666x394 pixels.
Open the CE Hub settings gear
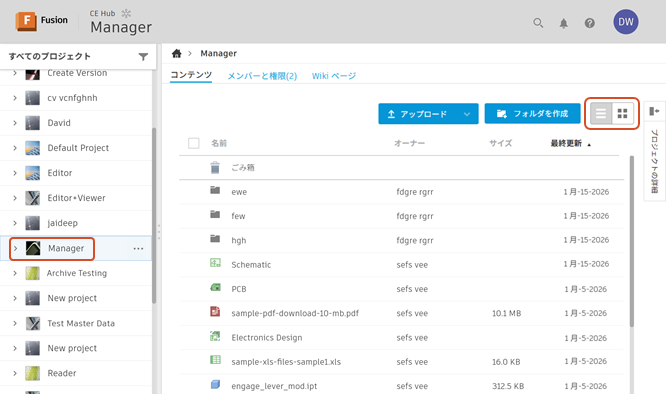[x=126, y=14]
